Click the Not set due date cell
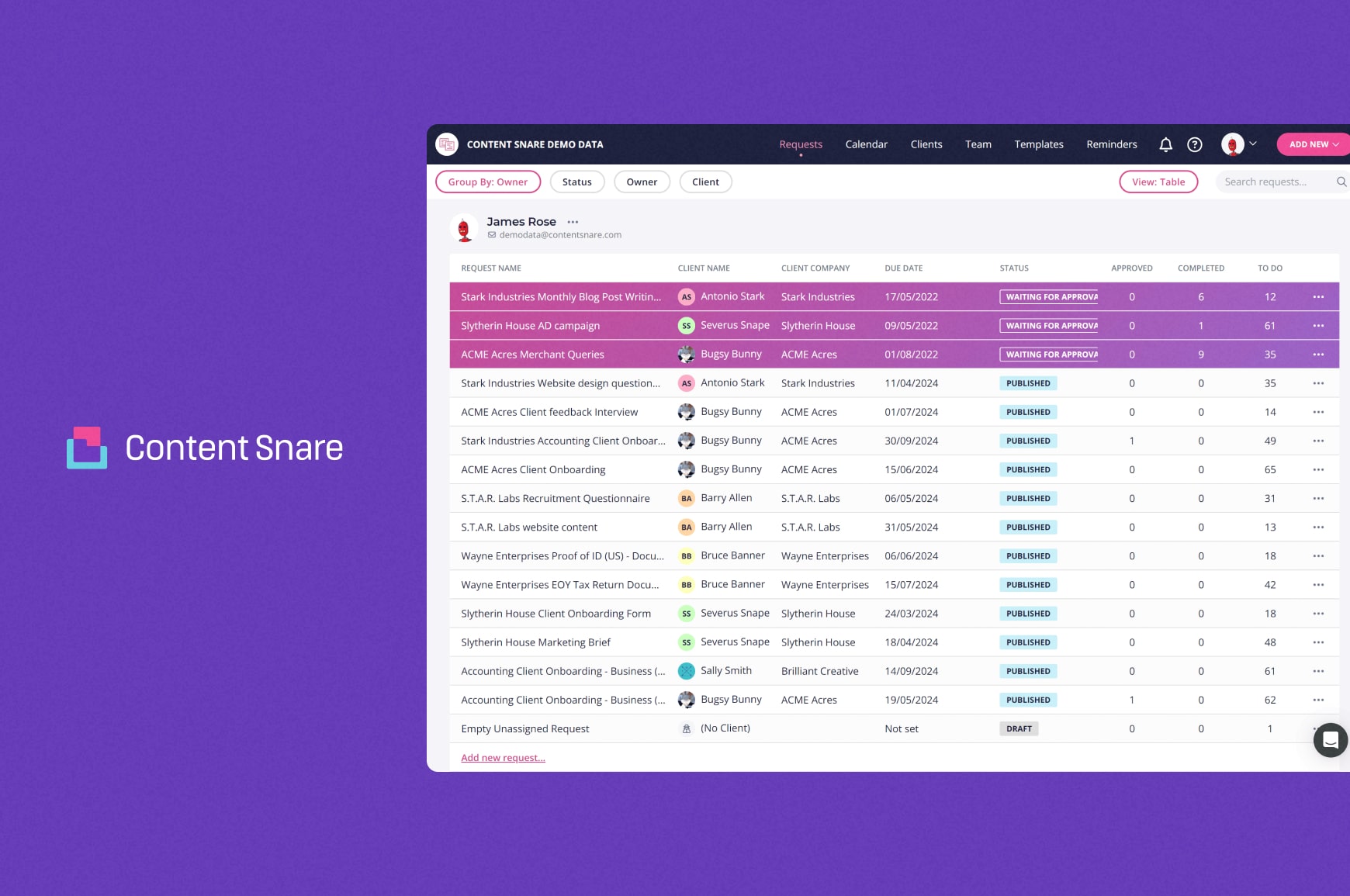 pos(901,728)
